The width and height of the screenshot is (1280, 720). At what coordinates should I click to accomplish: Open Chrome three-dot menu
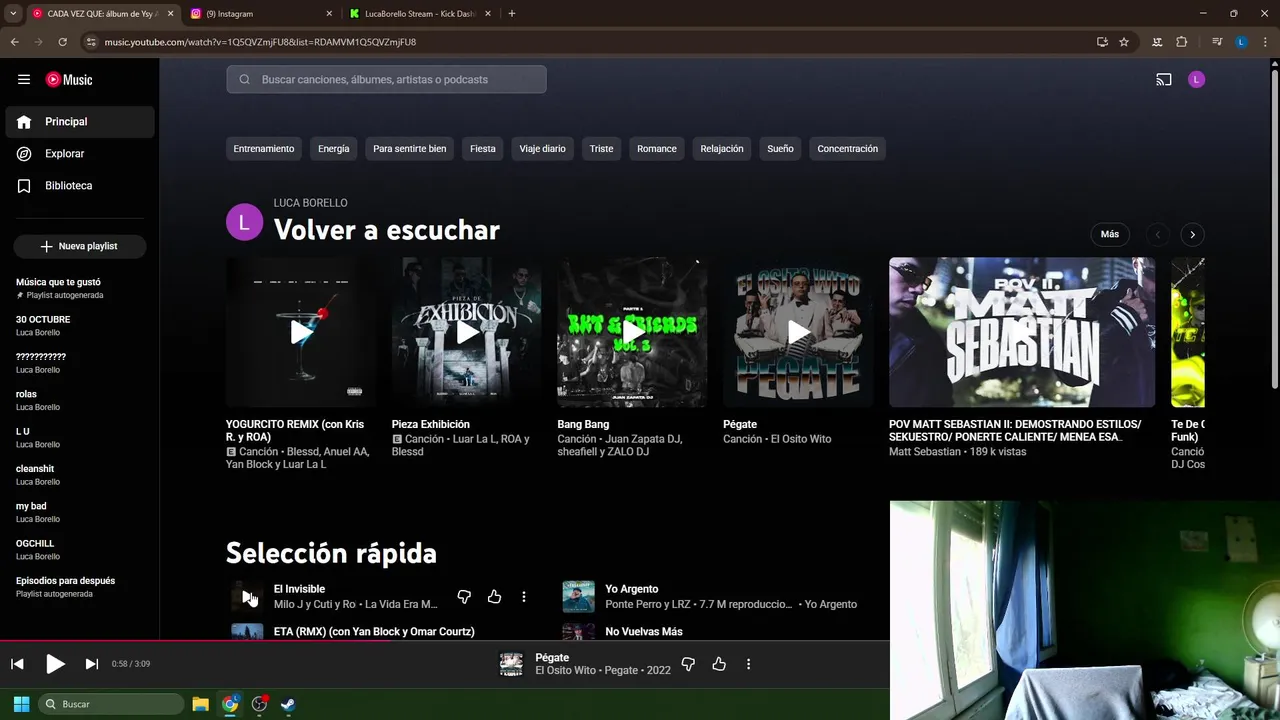point(1265,42)
